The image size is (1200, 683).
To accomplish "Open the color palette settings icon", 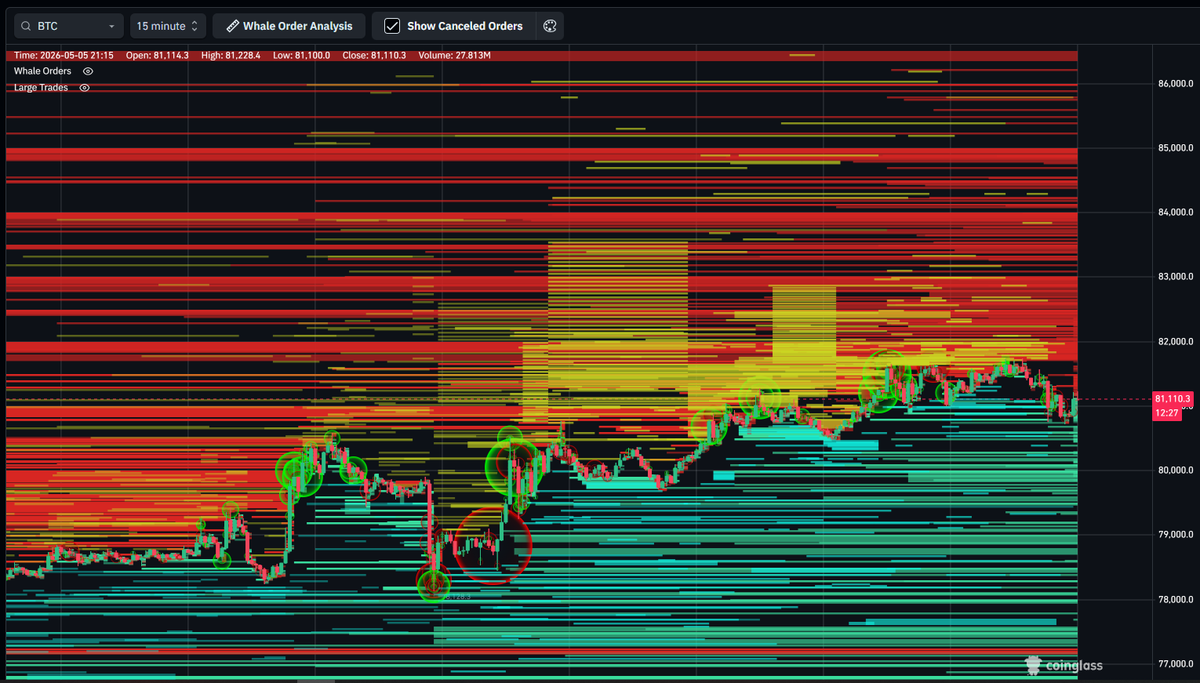I will [550, 26].
